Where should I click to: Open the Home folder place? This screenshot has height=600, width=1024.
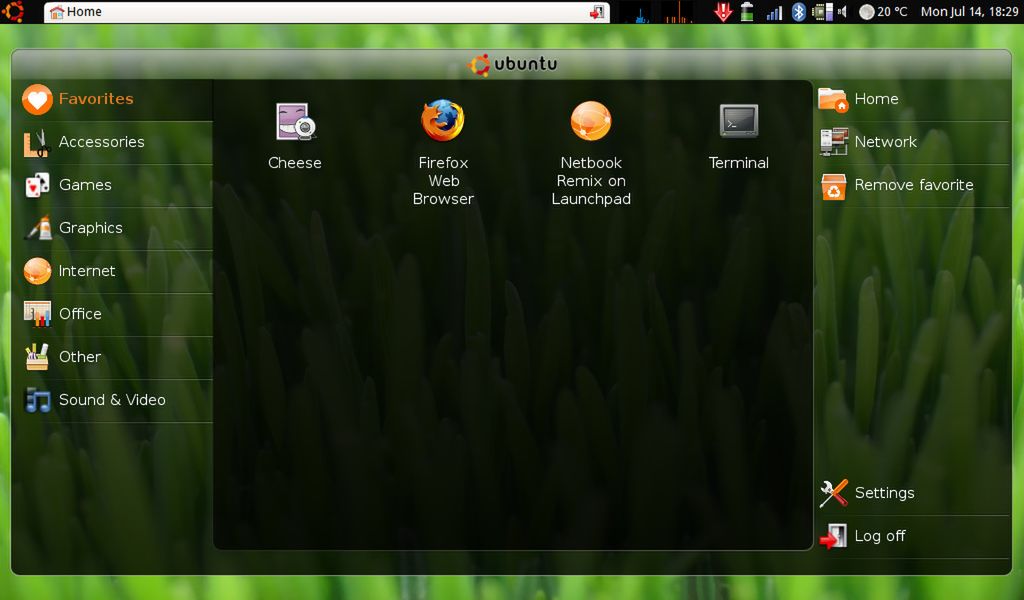[913, 99]
